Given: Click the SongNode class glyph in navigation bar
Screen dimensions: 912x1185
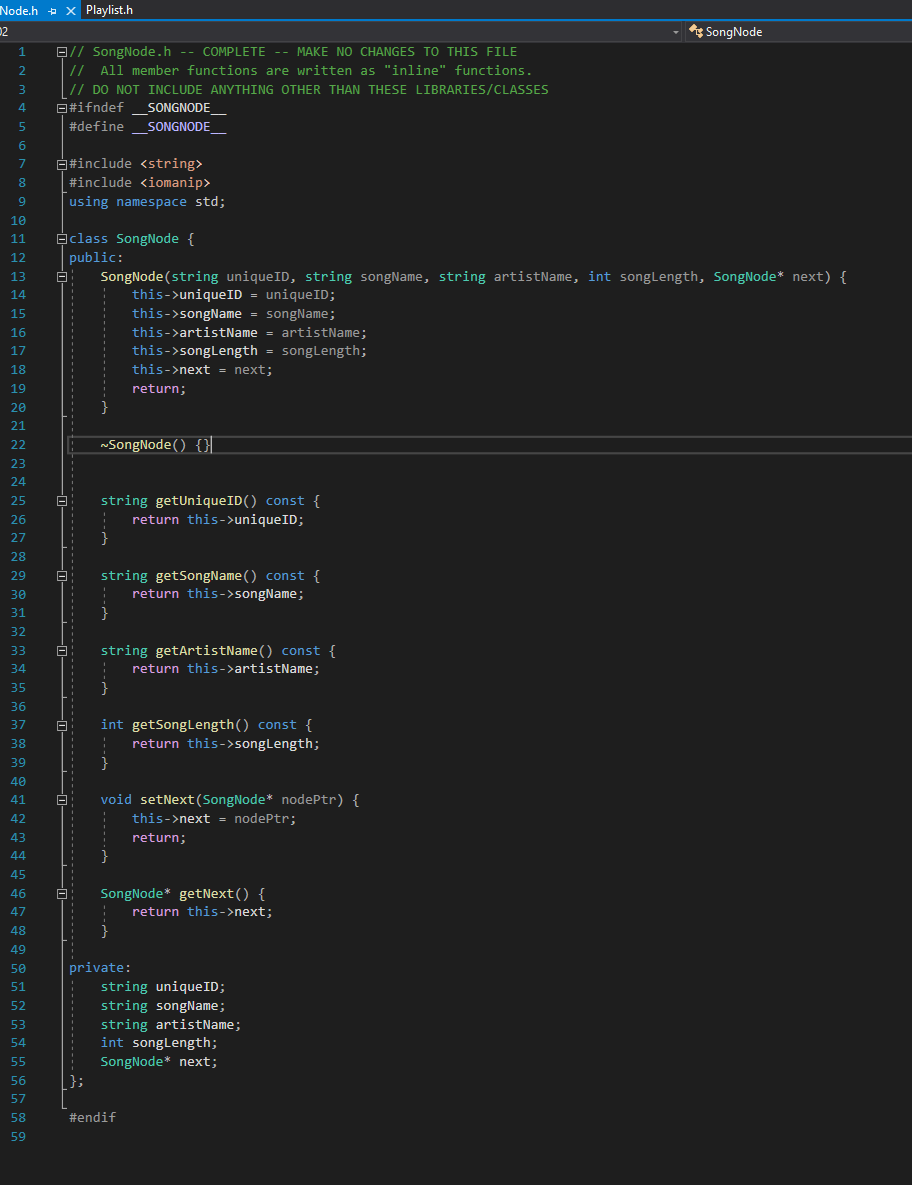Looking at the screenshot, I should click(x=696, y=31).
